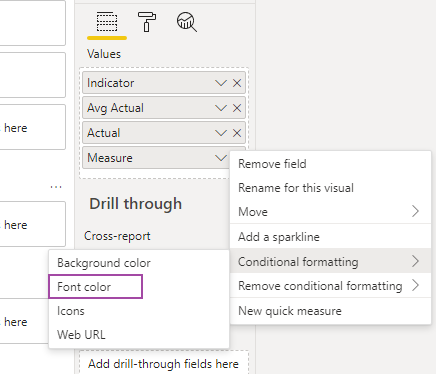Select Icons formatting option

click(x=139, y=311)
